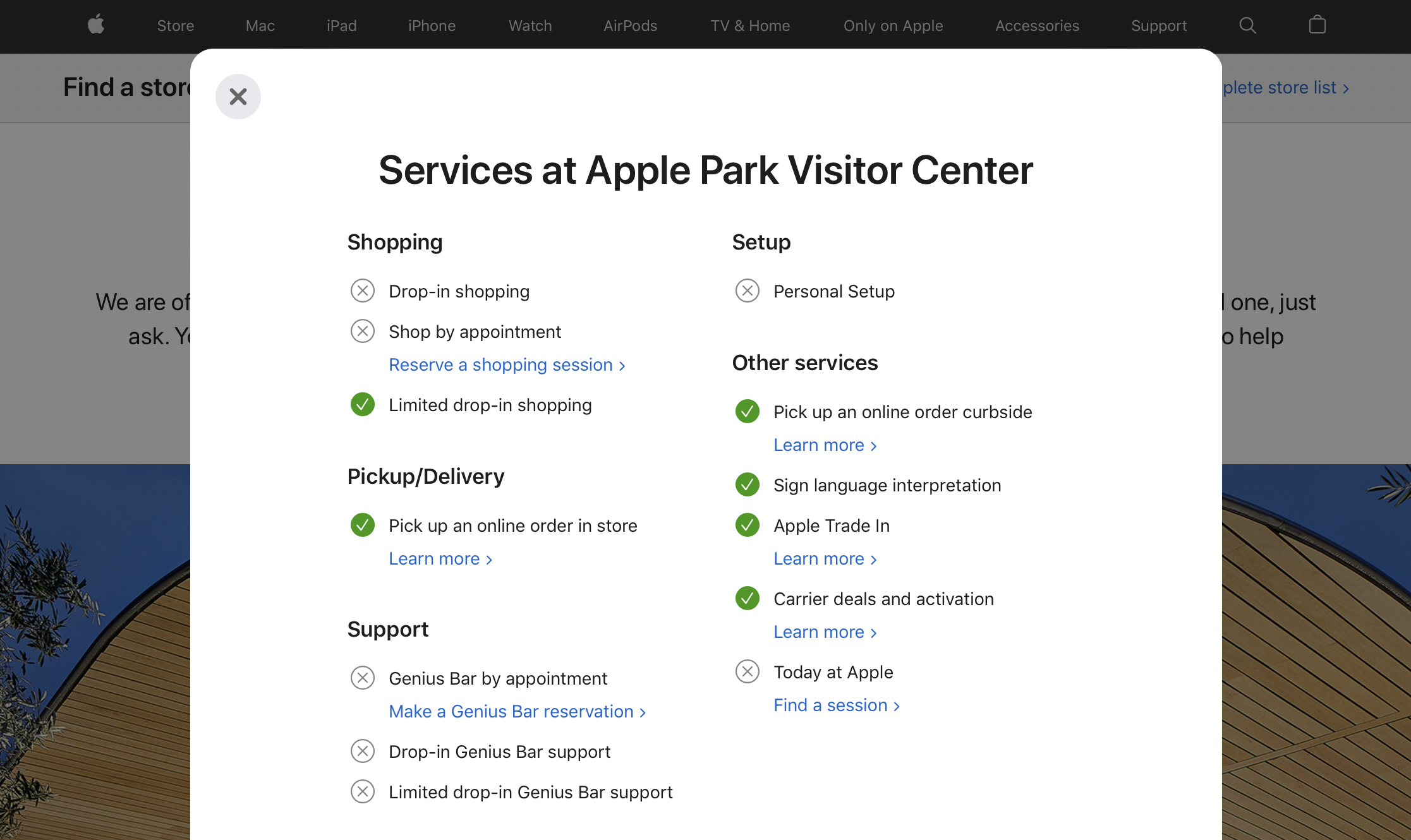Viewport: 1411px width, 840px height.
Task: Click the X icon beside Today at Apple
Action: (747, 671)
